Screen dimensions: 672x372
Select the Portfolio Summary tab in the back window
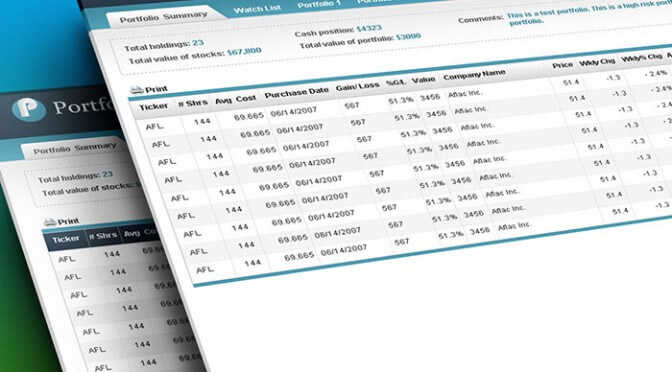(75, 149)
